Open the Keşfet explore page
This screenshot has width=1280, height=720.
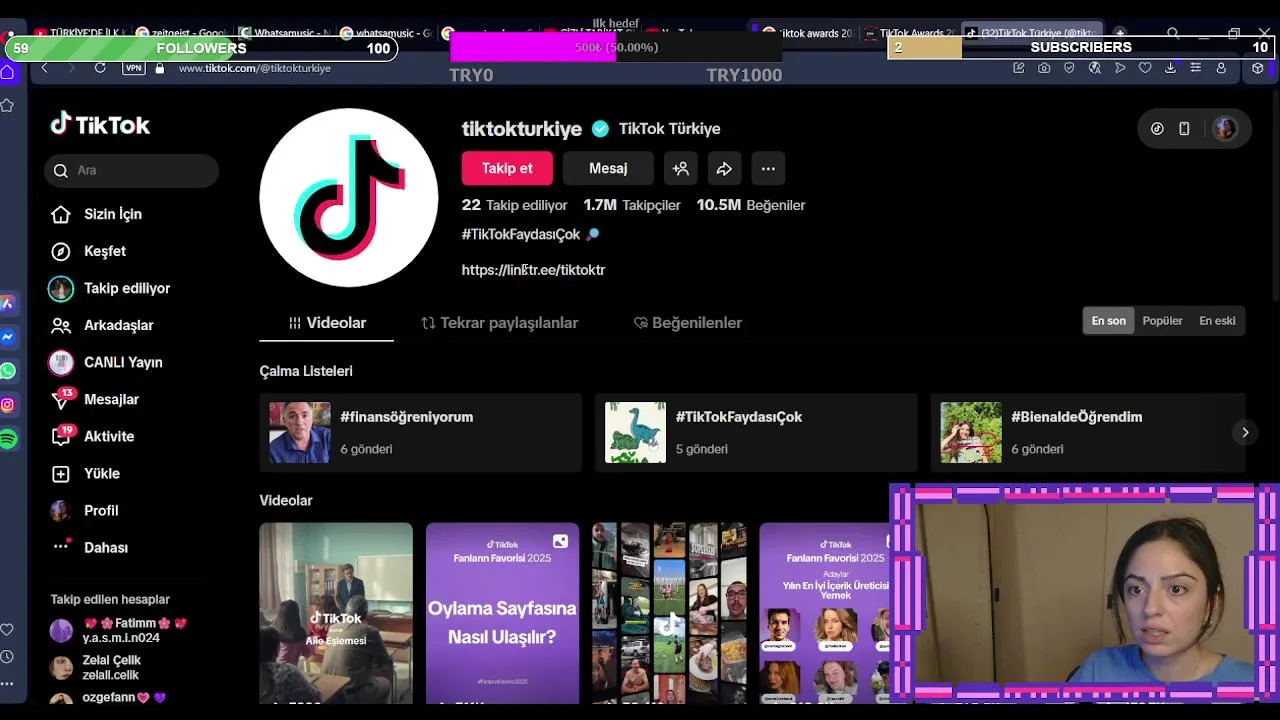tap(88, 251)
